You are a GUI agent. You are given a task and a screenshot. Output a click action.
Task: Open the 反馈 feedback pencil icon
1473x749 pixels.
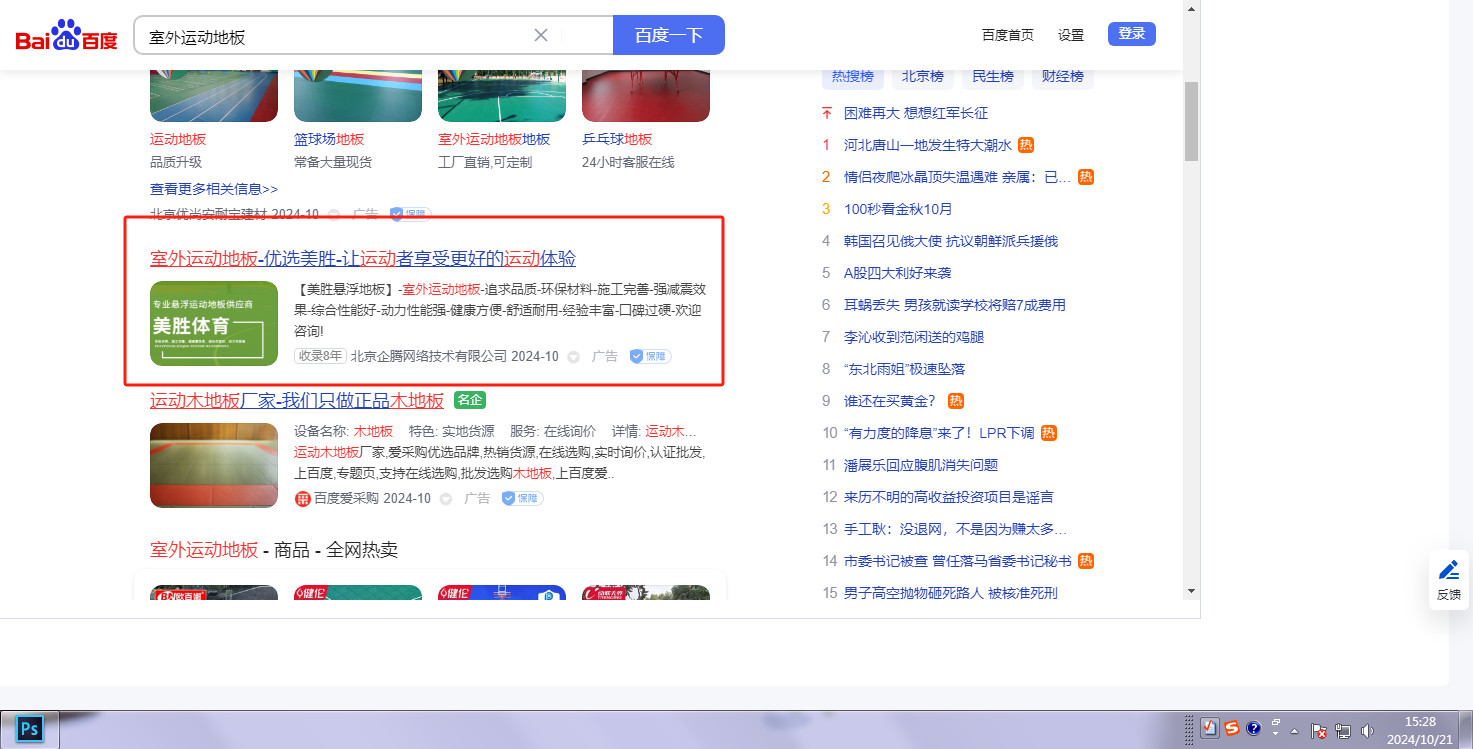[x=1448, y=570]
